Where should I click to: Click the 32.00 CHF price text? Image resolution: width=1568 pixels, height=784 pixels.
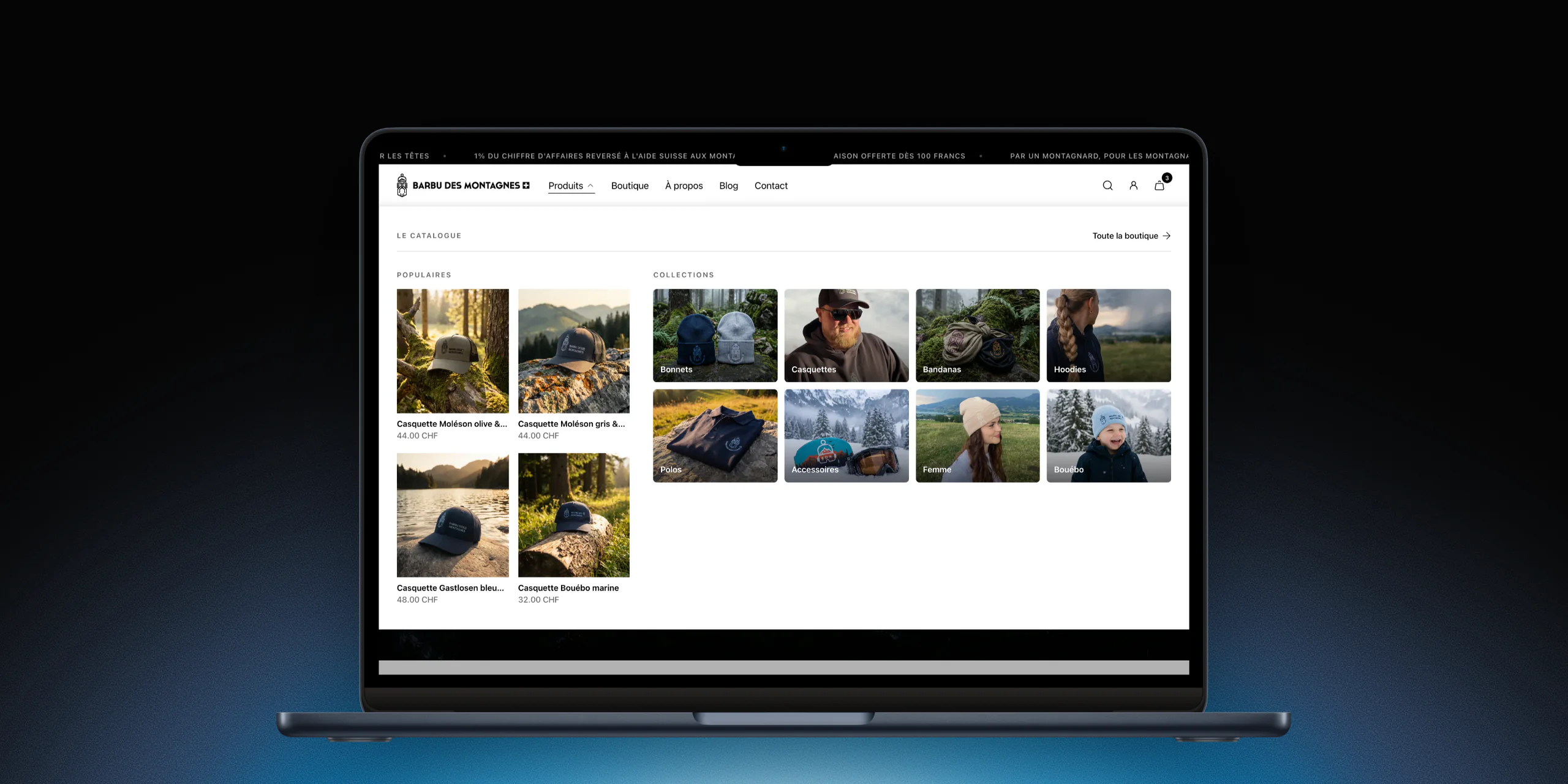[538, 600]
